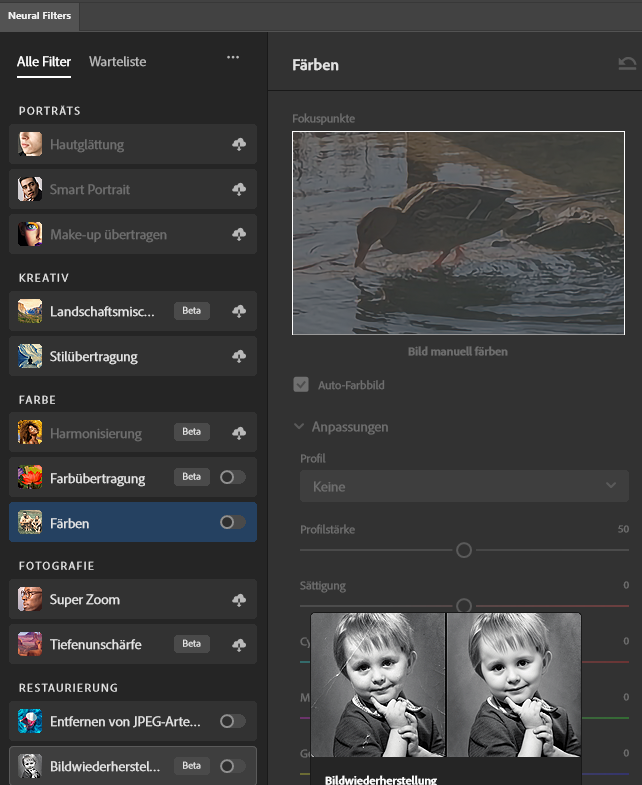Click the Stilübertragung cloud download icon
Screen dimensions: 642x785
(x=238, y=357)
